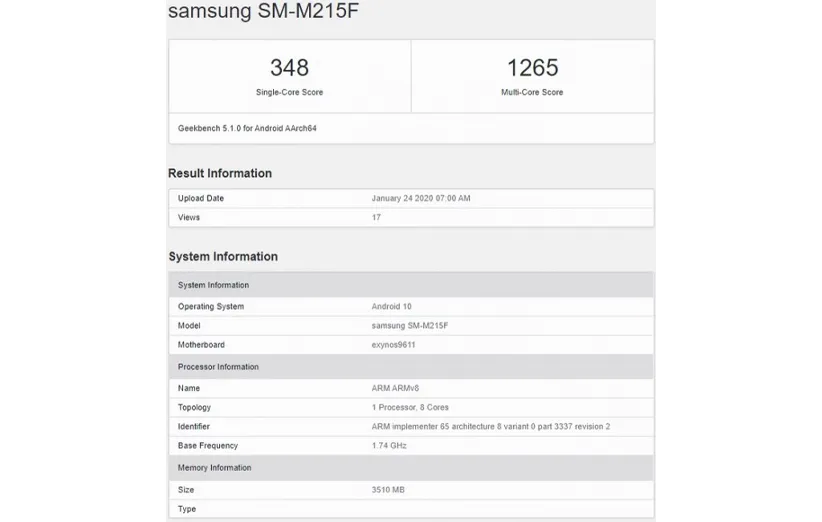Click the Views row label
Image resolution: width=822 pixels, height=522 pixels.
189,217
